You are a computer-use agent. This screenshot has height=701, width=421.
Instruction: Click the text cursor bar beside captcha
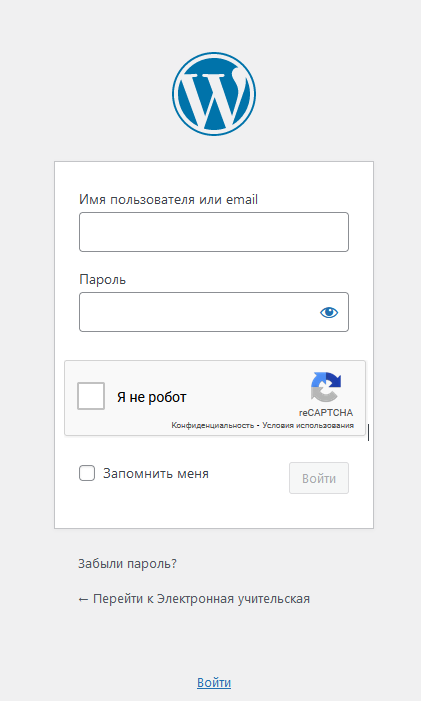click(368, 432)
